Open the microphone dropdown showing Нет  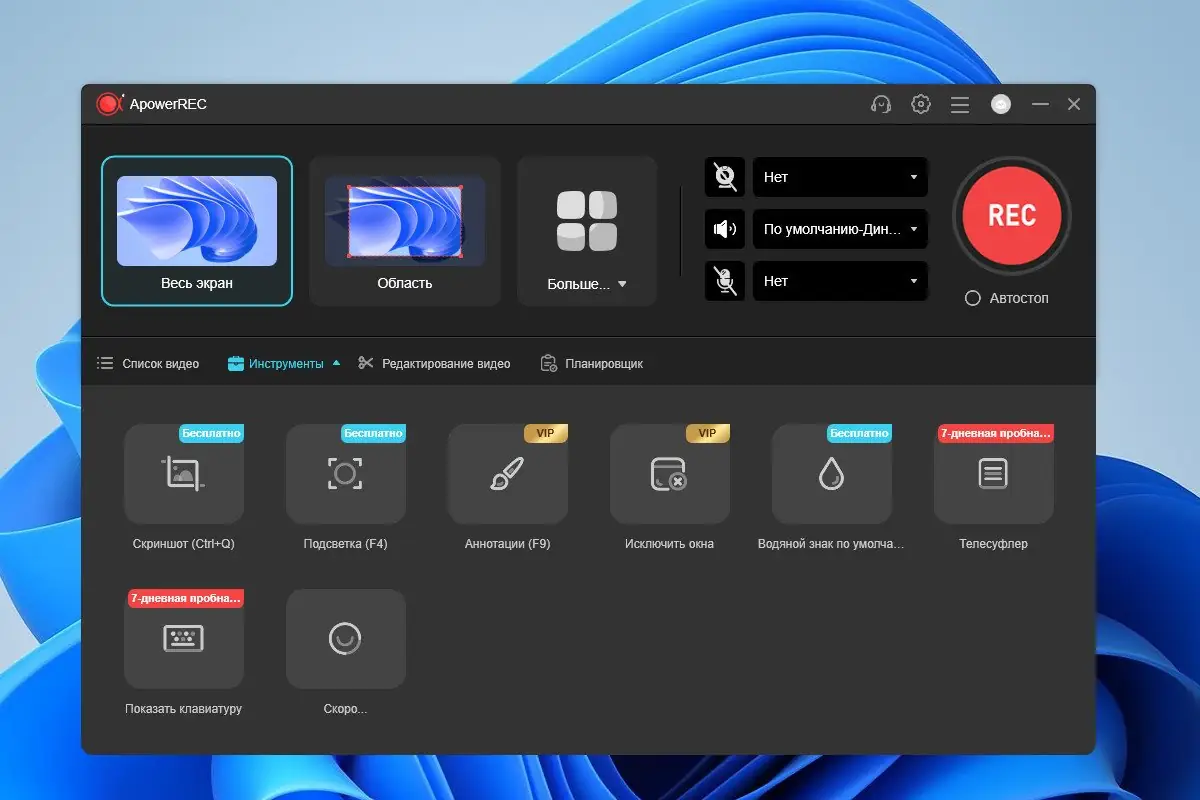click(840, 281)
